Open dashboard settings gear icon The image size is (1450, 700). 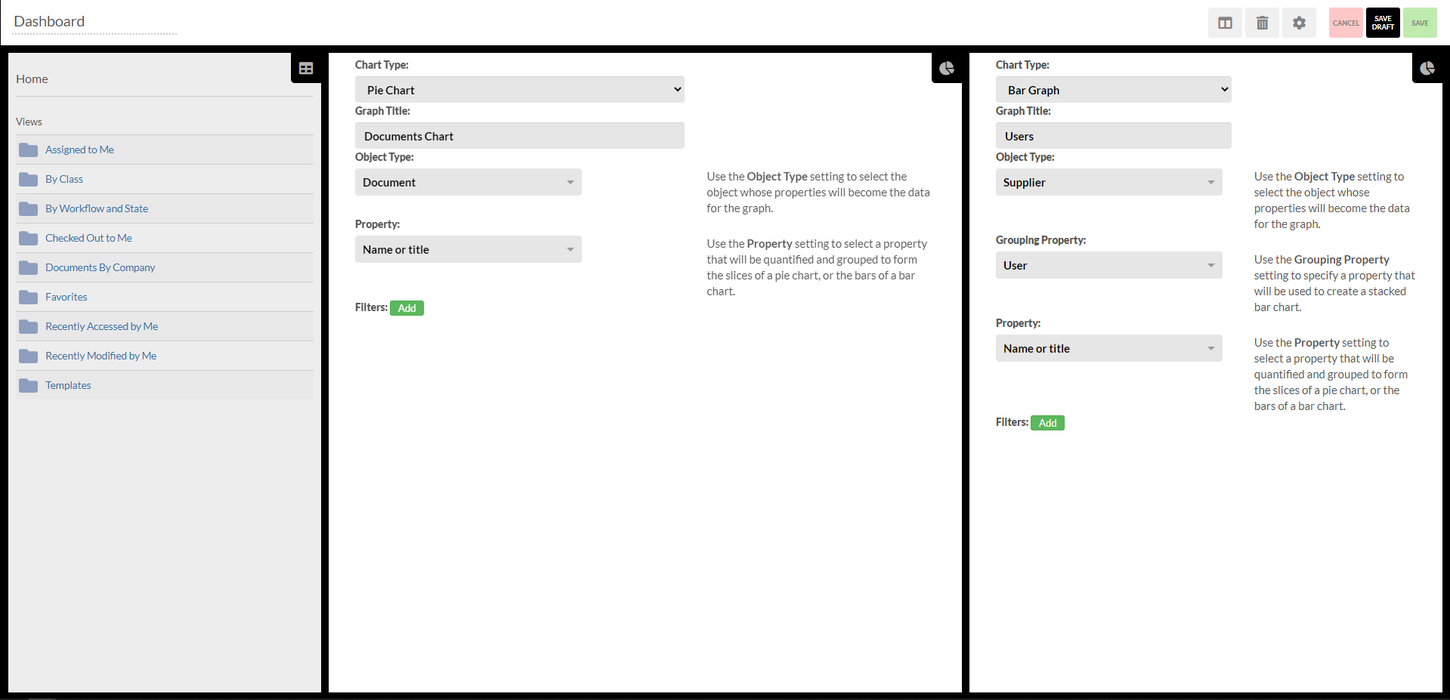point(1299,23)
